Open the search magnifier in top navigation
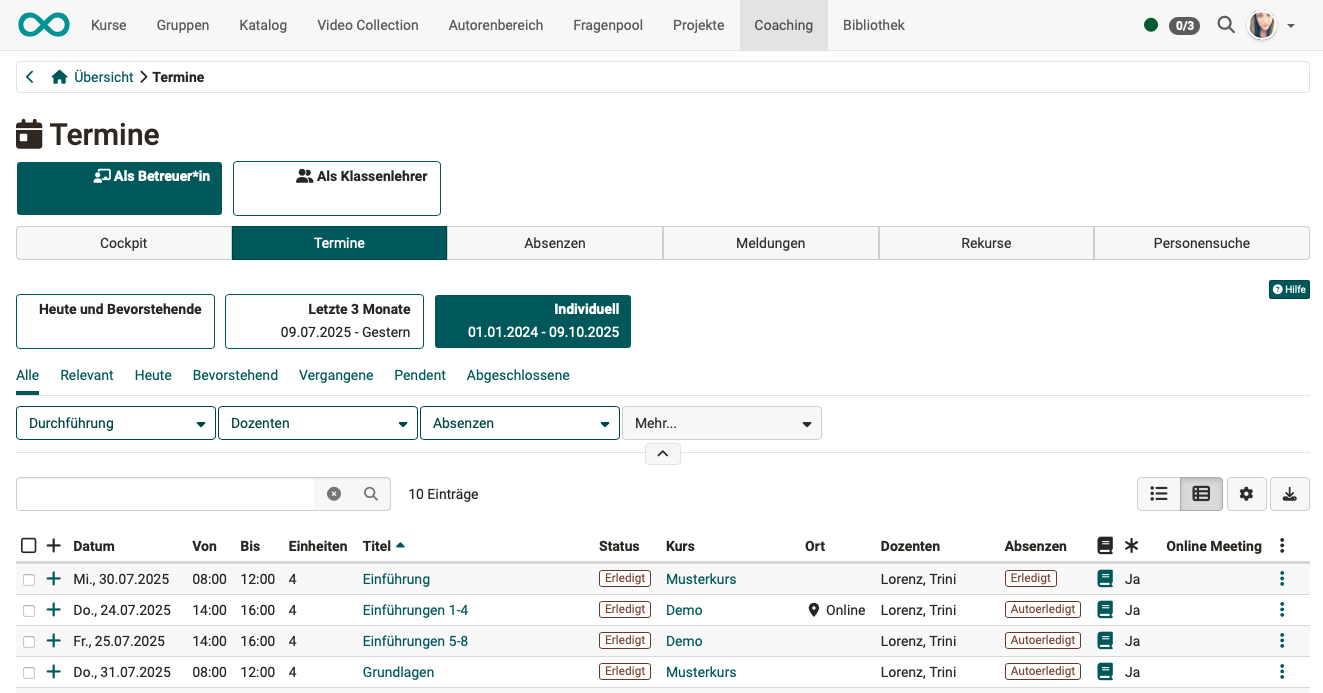The height and width of the screenshot is (693, 1323). (x=1226, y=25)
